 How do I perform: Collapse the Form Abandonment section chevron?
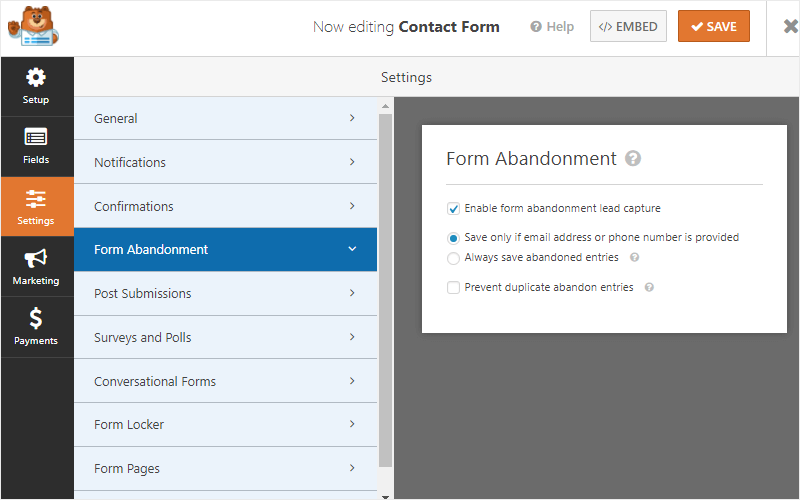352,249
